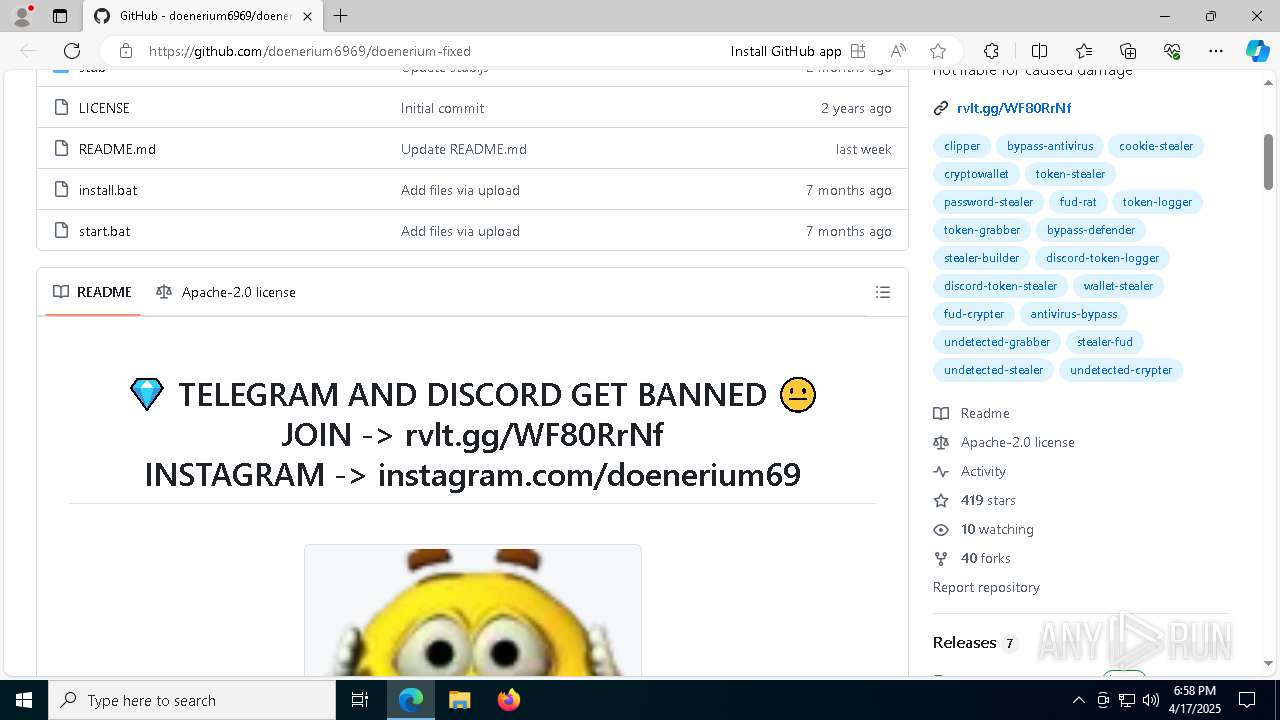Click the emoji image in README
Viewport: 1280px width, 720px height.
(x=473, y=610)
